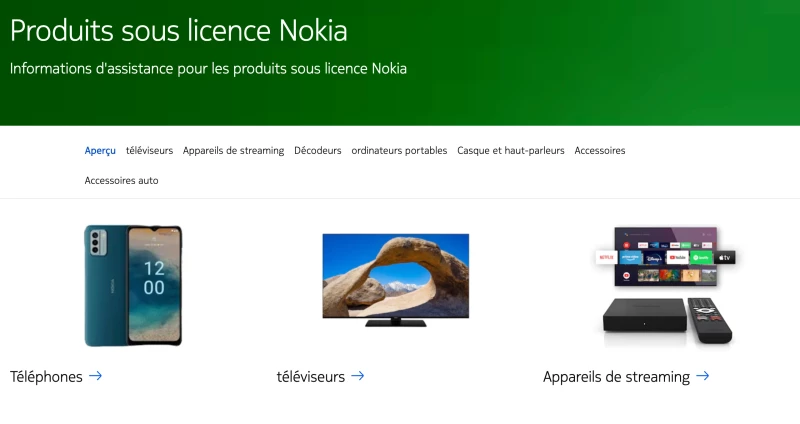Image resolution: width=800 pixels, height=424 pixels.
Task: Open Appareils de streaming category link below image
Action: (616, 377)
